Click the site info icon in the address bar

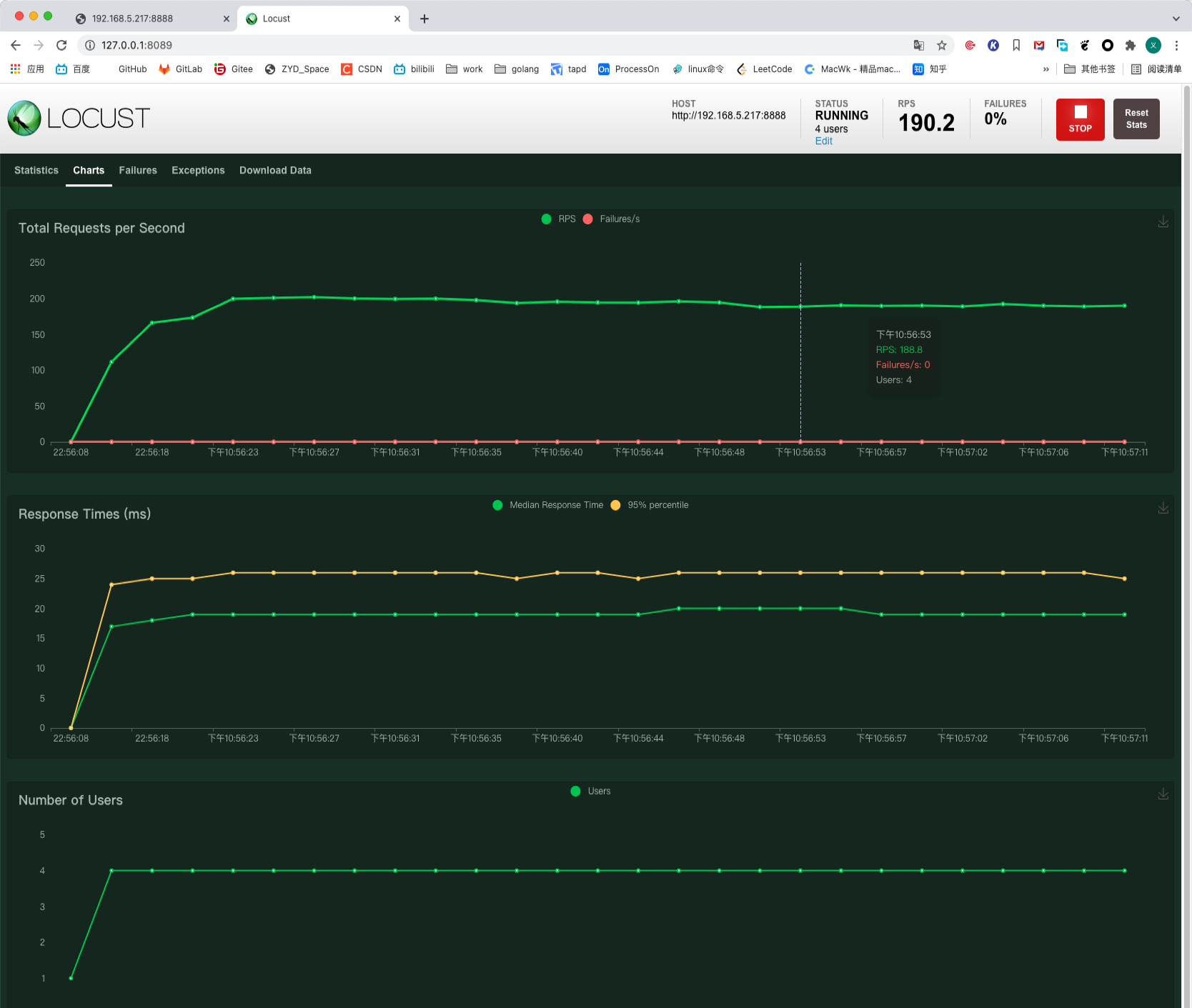(90, 45)
